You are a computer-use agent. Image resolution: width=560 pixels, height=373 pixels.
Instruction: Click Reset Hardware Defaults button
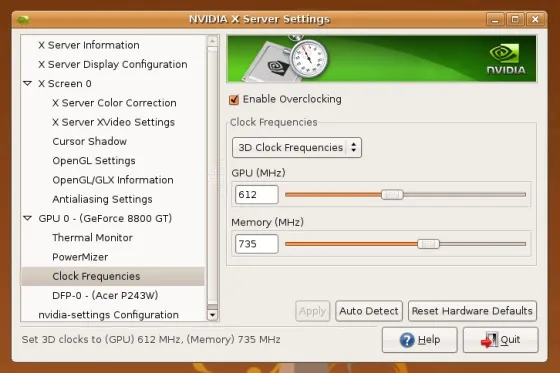[472, 311]
